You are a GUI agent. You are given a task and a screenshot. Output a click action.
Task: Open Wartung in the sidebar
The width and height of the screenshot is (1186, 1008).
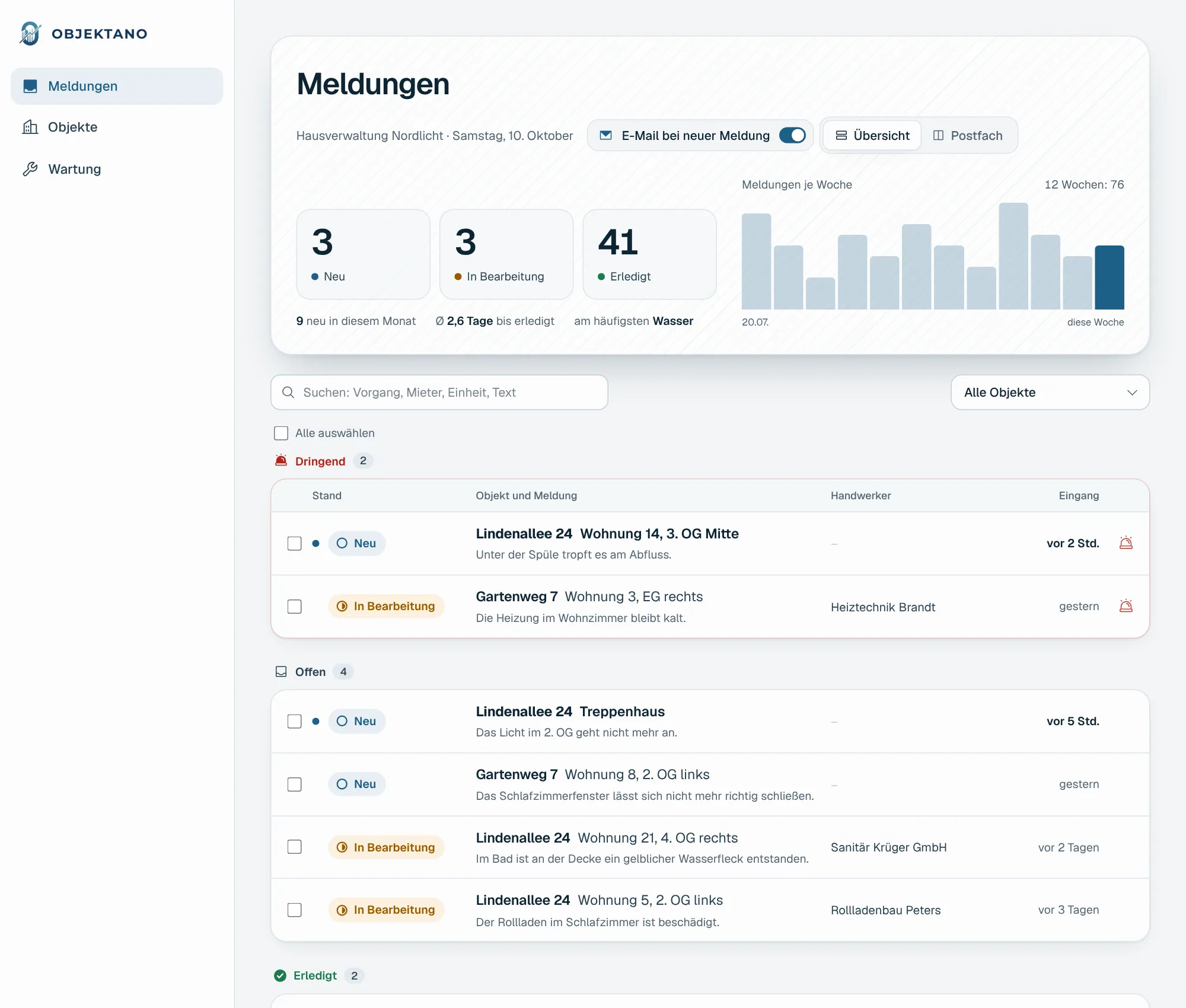(117, 169)
